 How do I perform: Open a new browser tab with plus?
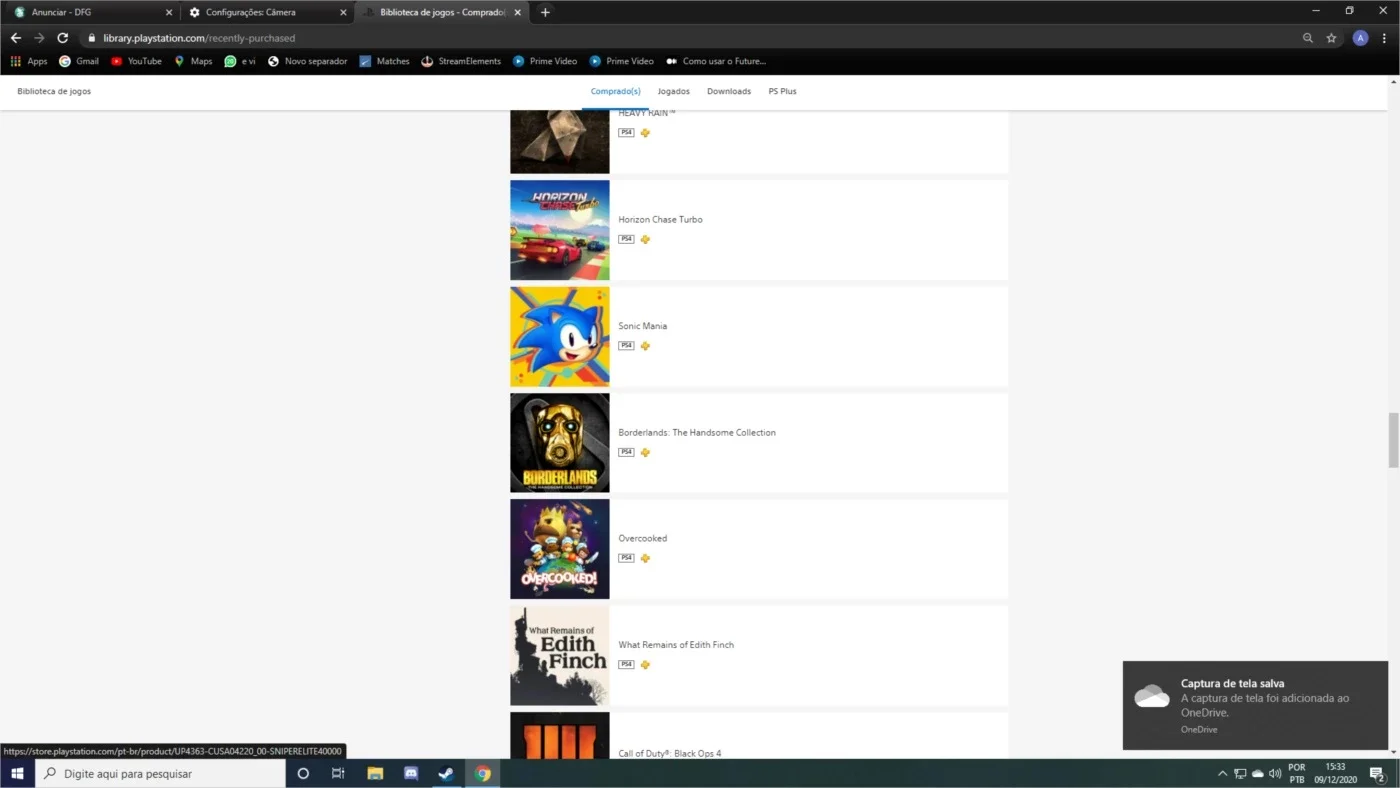[545, 12]
